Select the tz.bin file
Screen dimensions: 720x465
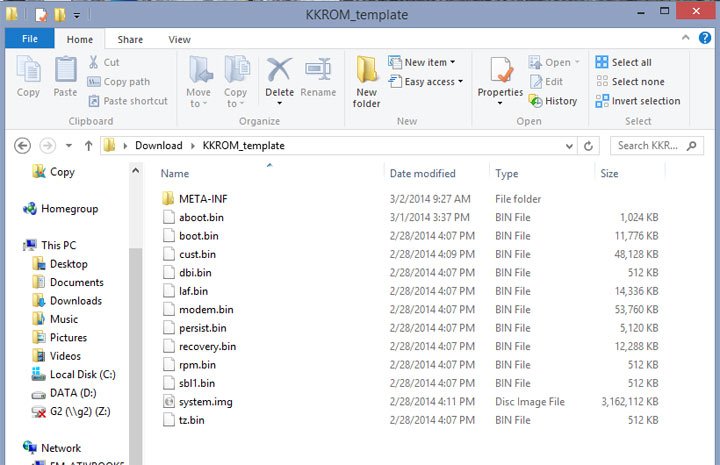point(191,420)
